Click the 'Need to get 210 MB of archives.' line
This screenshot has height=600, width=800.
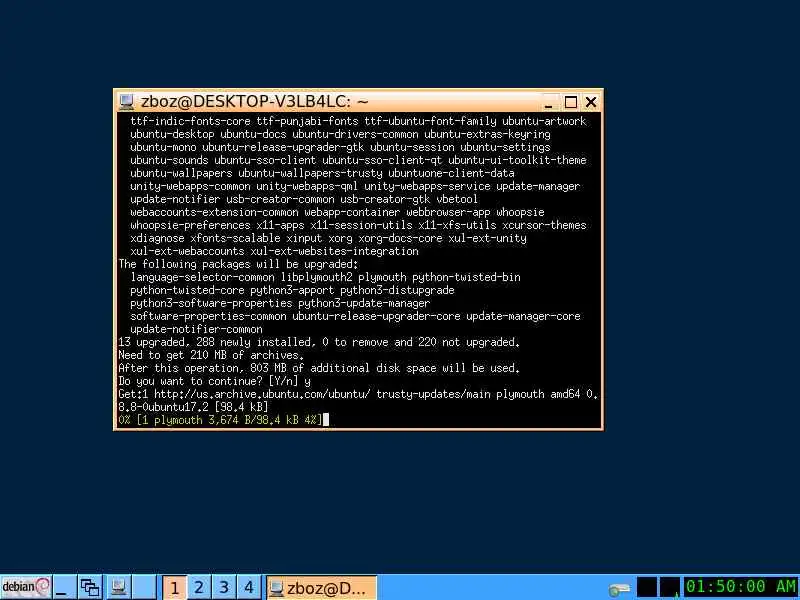coord(211,355)
